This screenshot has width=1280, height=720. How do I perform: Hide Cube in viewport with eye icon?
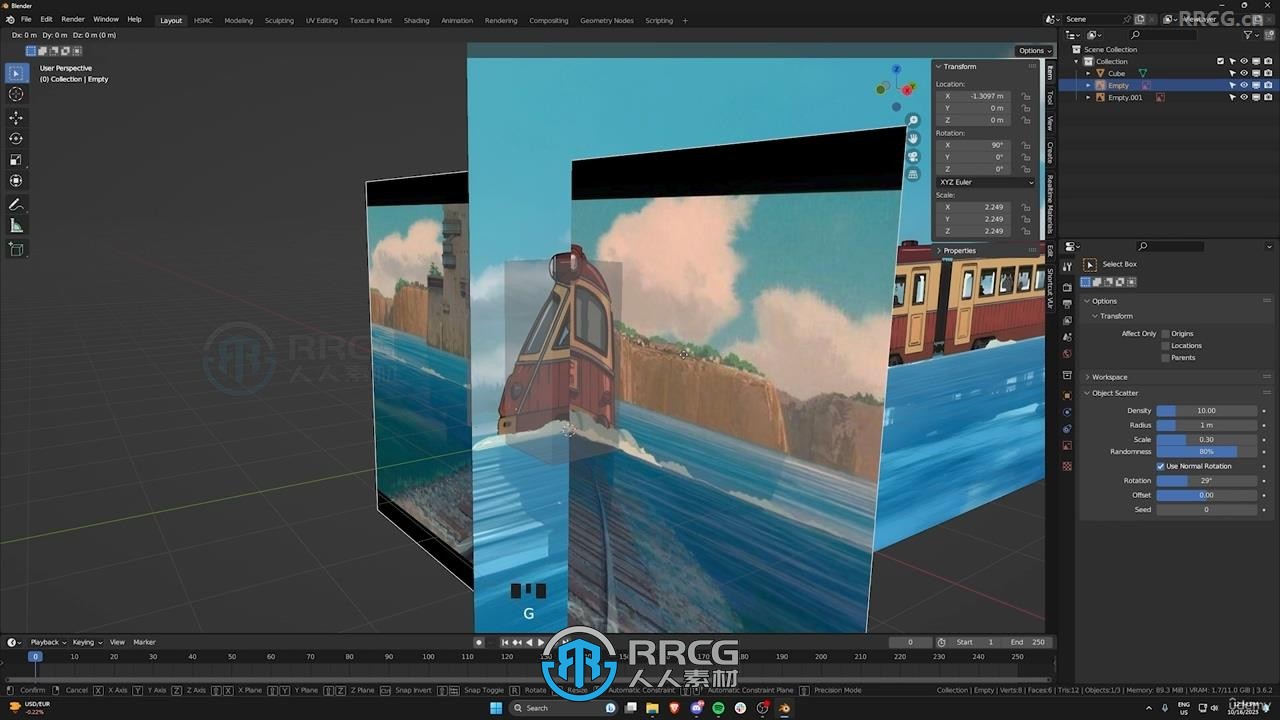click(x=1244, y=73)
